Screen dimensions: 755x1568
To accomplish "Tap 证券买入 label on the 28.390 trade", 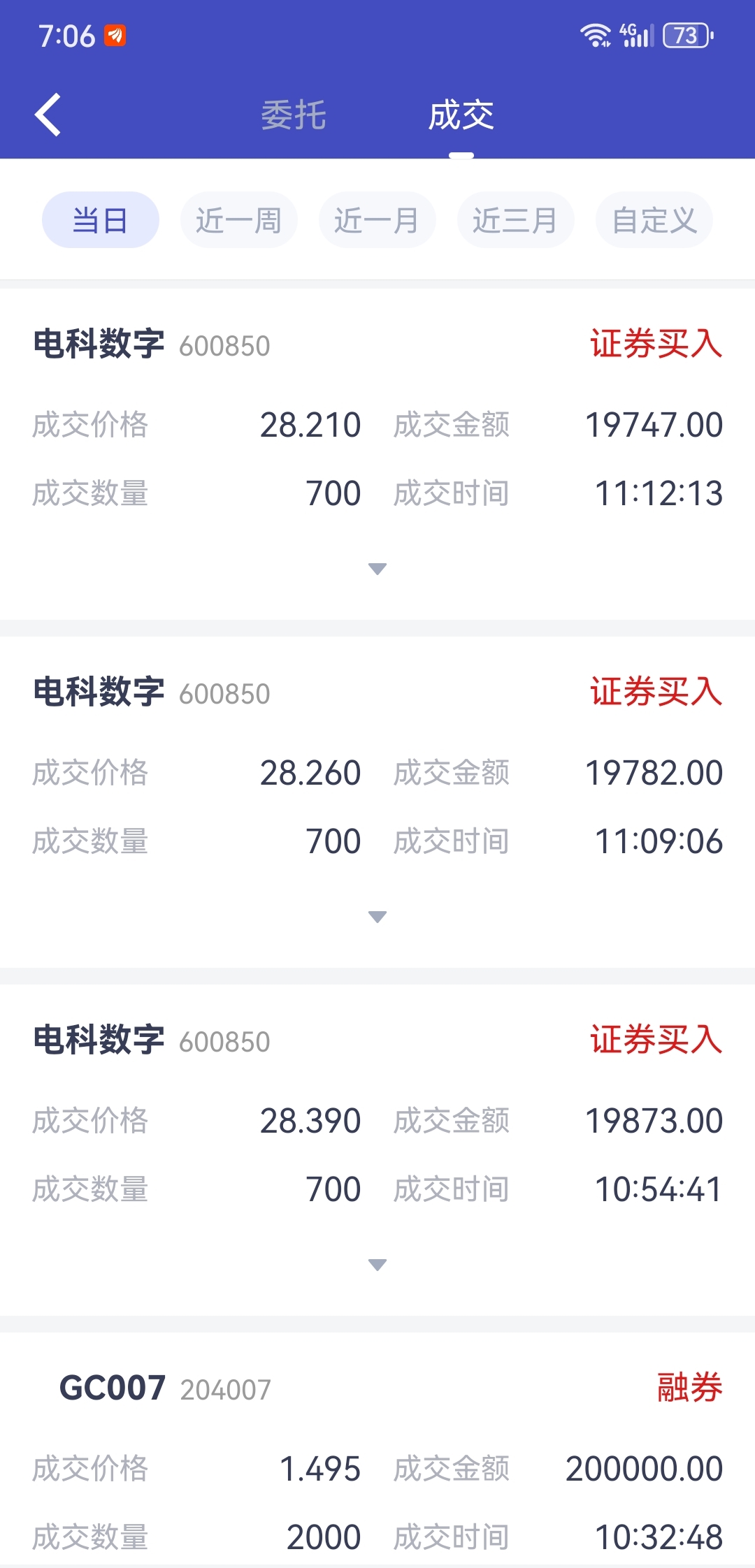I will (656, 1040).
